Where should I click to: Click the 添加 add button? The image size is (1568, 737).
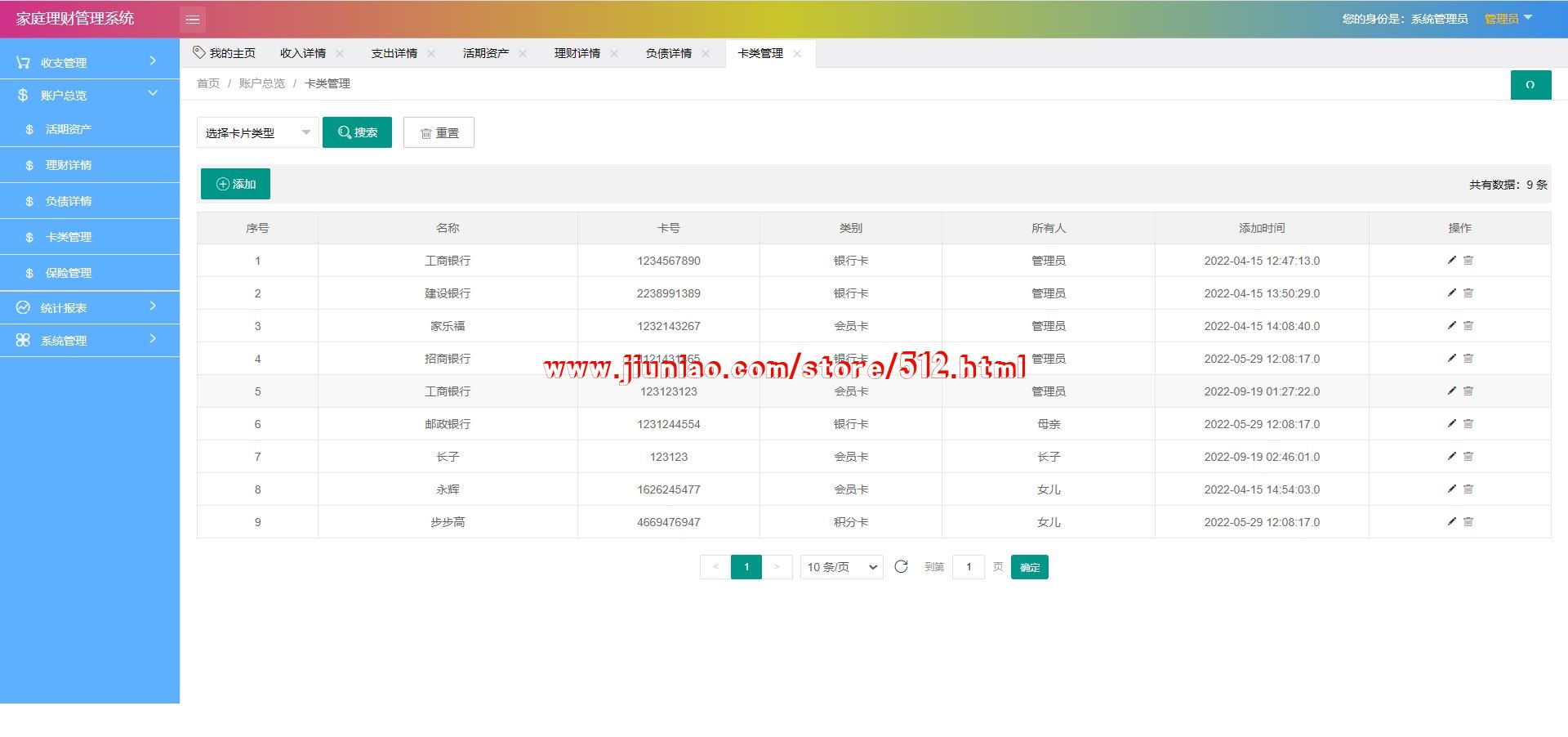tap(235, 184)
